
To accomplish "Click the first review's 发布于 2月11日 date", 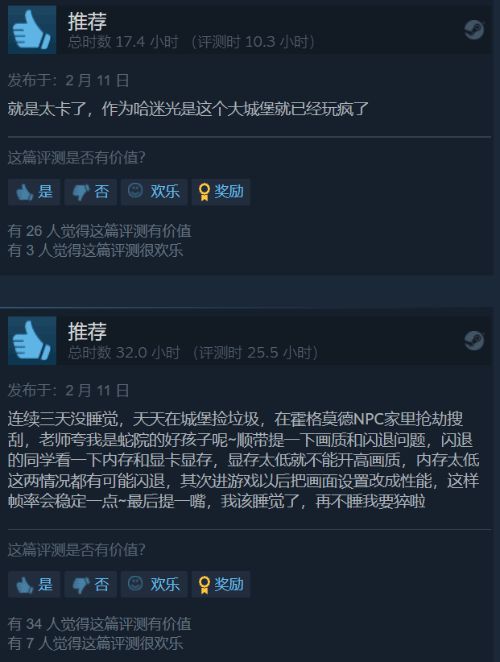I will pos(68,80).
